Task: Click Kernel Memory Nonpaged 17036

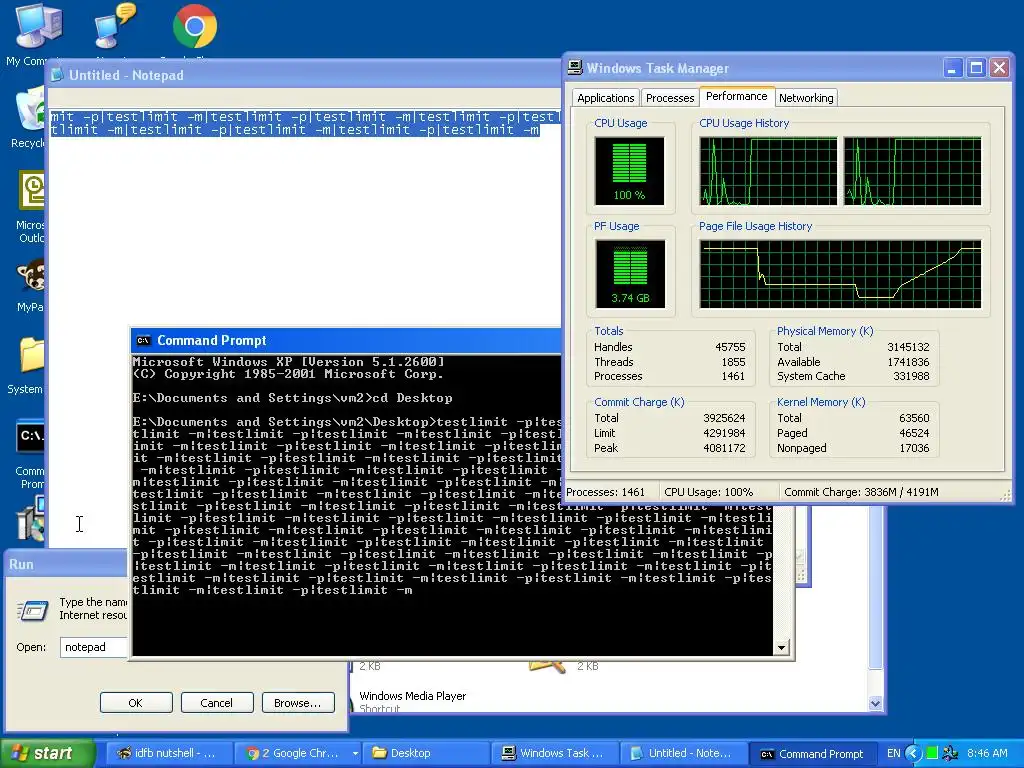Action: (x=914, y=448)
